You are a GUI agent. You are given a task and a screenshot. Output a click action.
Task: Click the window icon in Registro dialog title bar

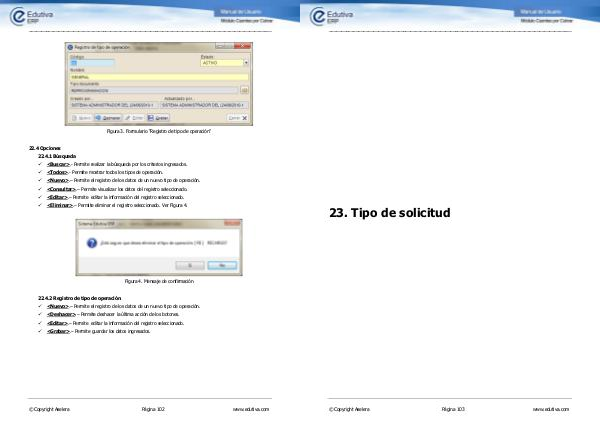coord(71,47)
